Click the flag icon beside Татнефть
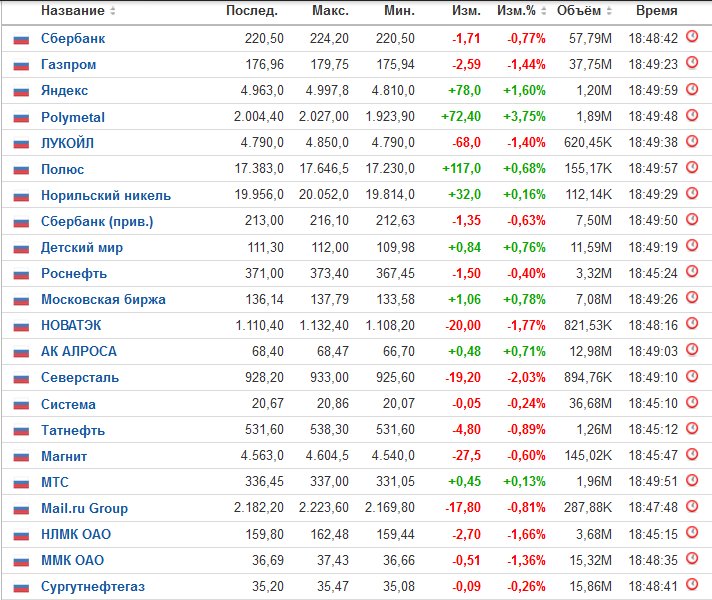712x600 pixels. pos(21,431)
